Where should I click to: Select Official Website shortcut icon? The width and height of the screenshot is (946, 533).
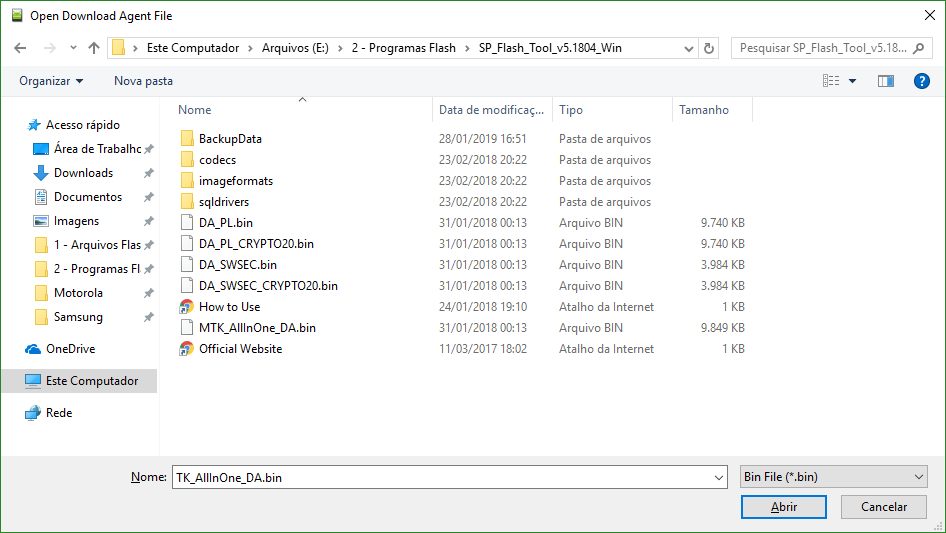[x=186, y=349]
